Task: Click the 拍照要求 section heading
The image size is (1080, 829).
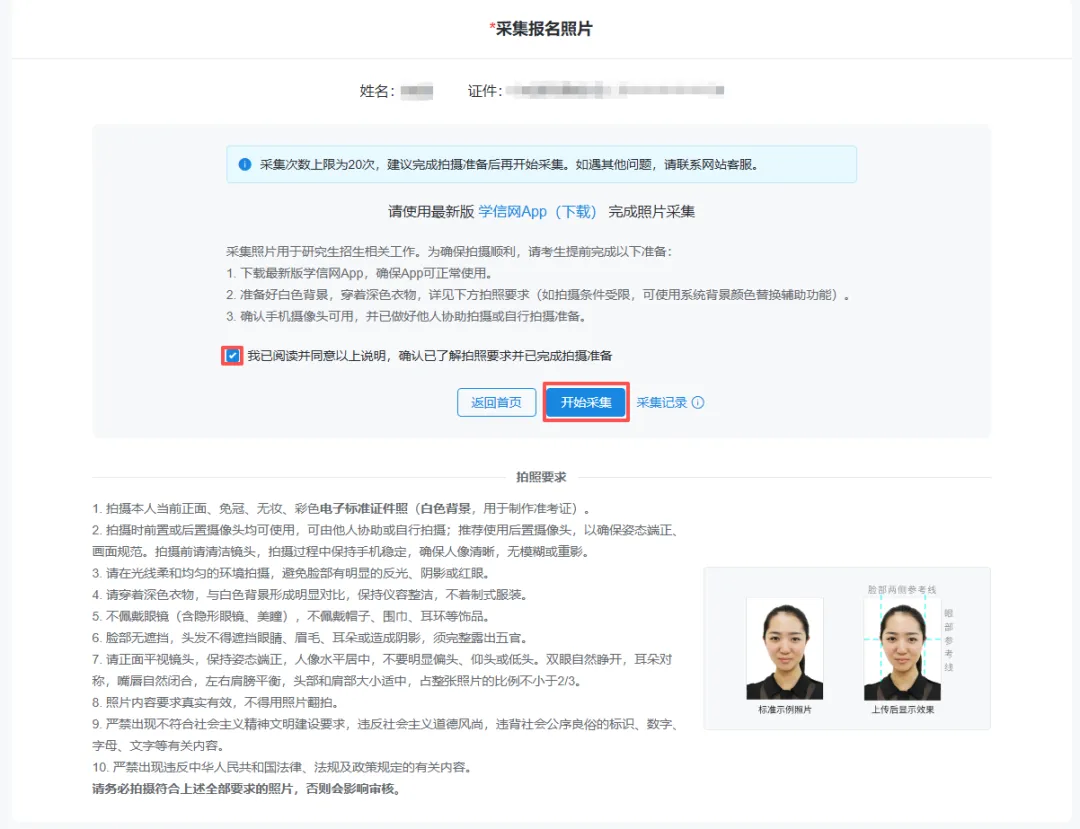Action: point(541,477)
